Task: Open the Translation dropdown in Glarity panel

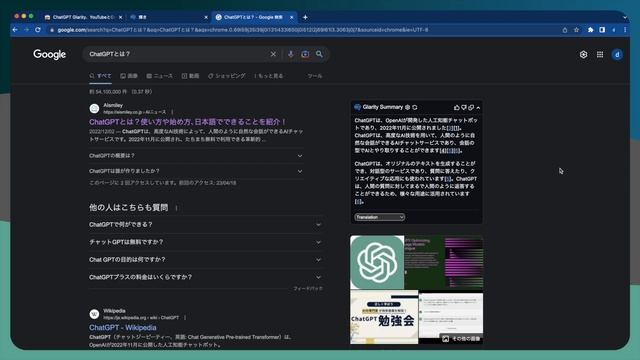Action: (x=380, y=217)
